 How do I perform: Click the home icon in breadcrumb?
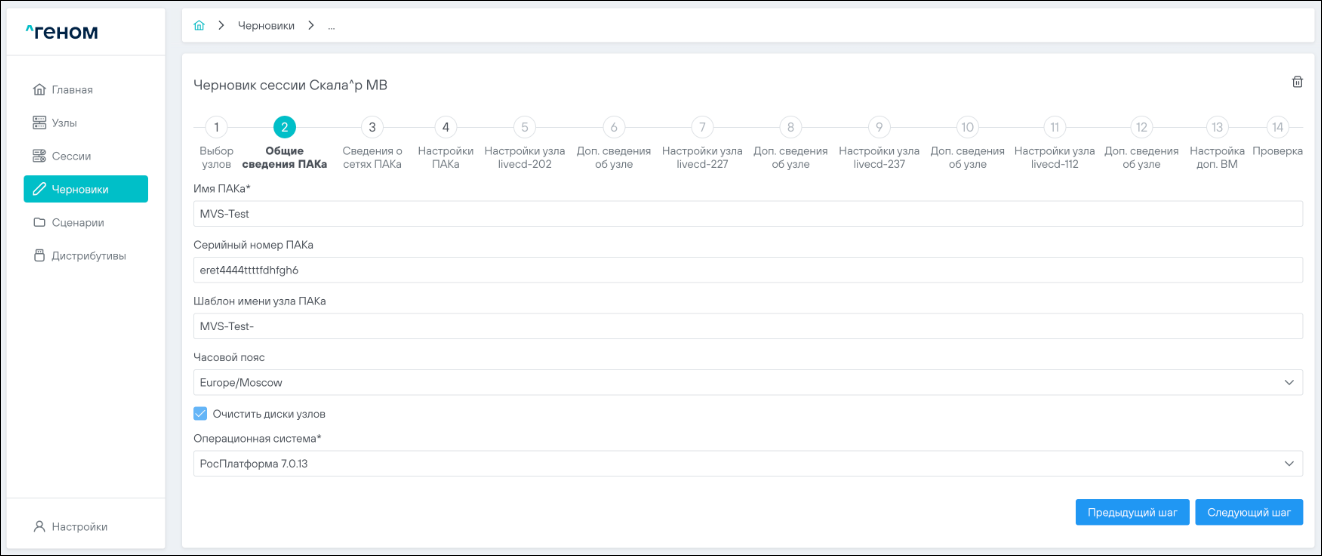click(x=199, y=26)
